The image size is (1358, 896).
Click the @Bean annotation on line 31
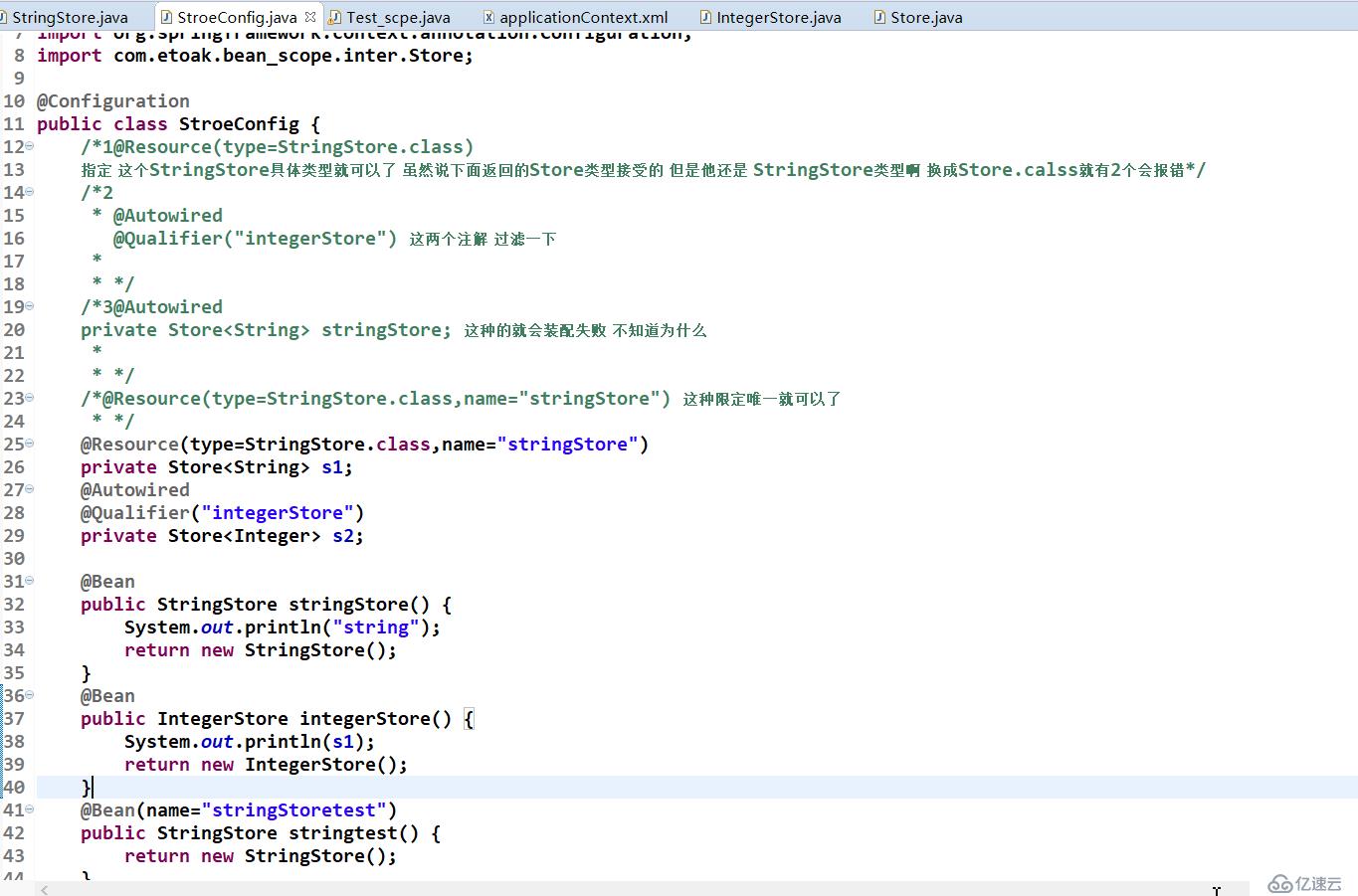[x=107, y=582]
